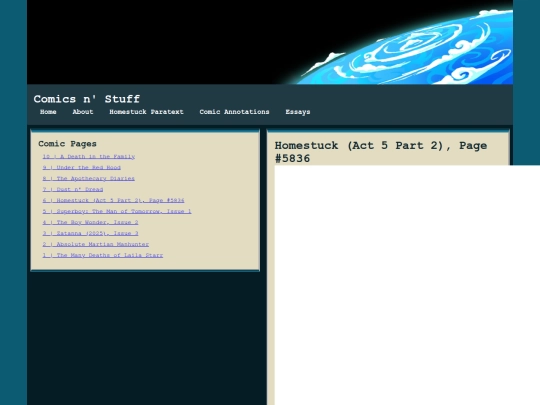Image resolution: width=540 pixels, height=405 pixels.
Task: Open the Home nav link
Action: (x=48, y=112)
